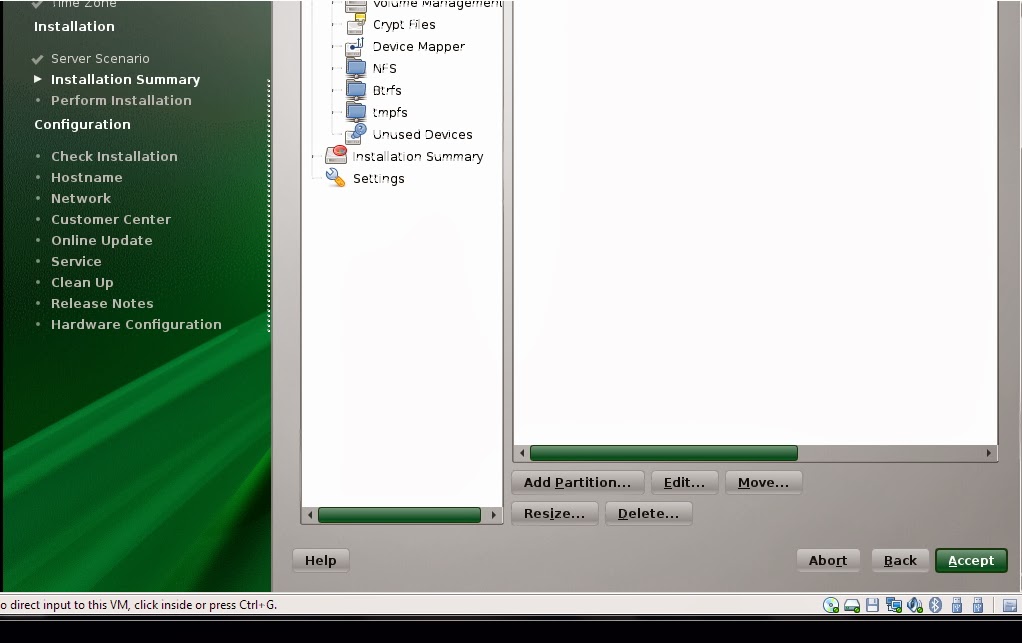Select Network from the installation sidebar
This screenshot has width=1022, height=643.
(81, 198)
